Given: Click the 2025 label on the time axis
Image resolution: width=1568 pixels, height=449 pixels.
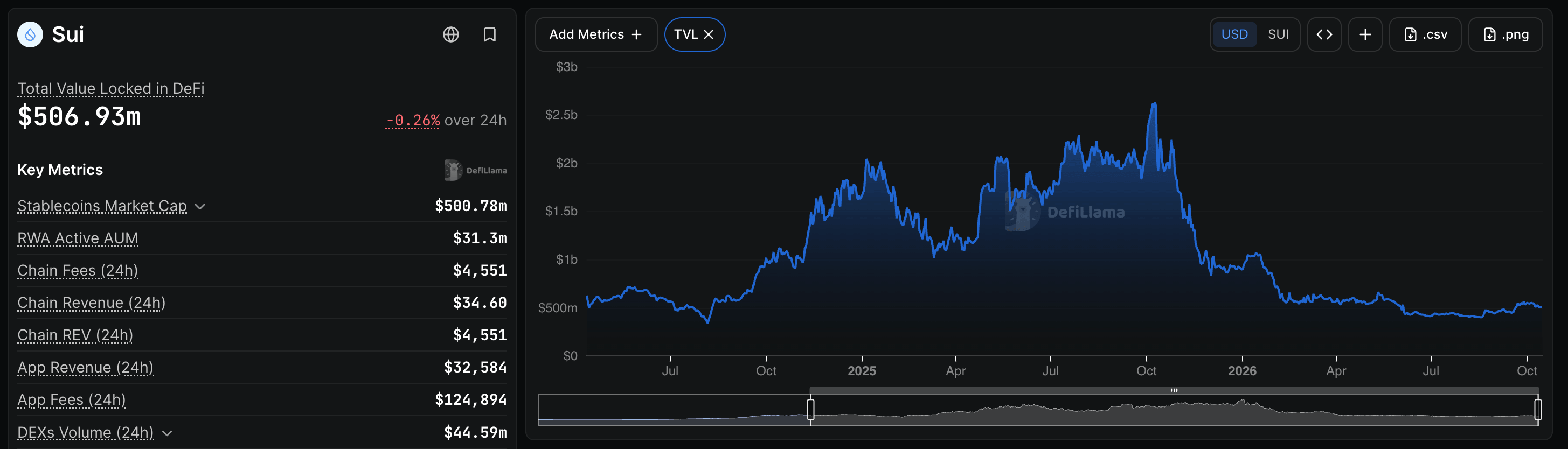Looking at the screenshot, I should [861, 371].
